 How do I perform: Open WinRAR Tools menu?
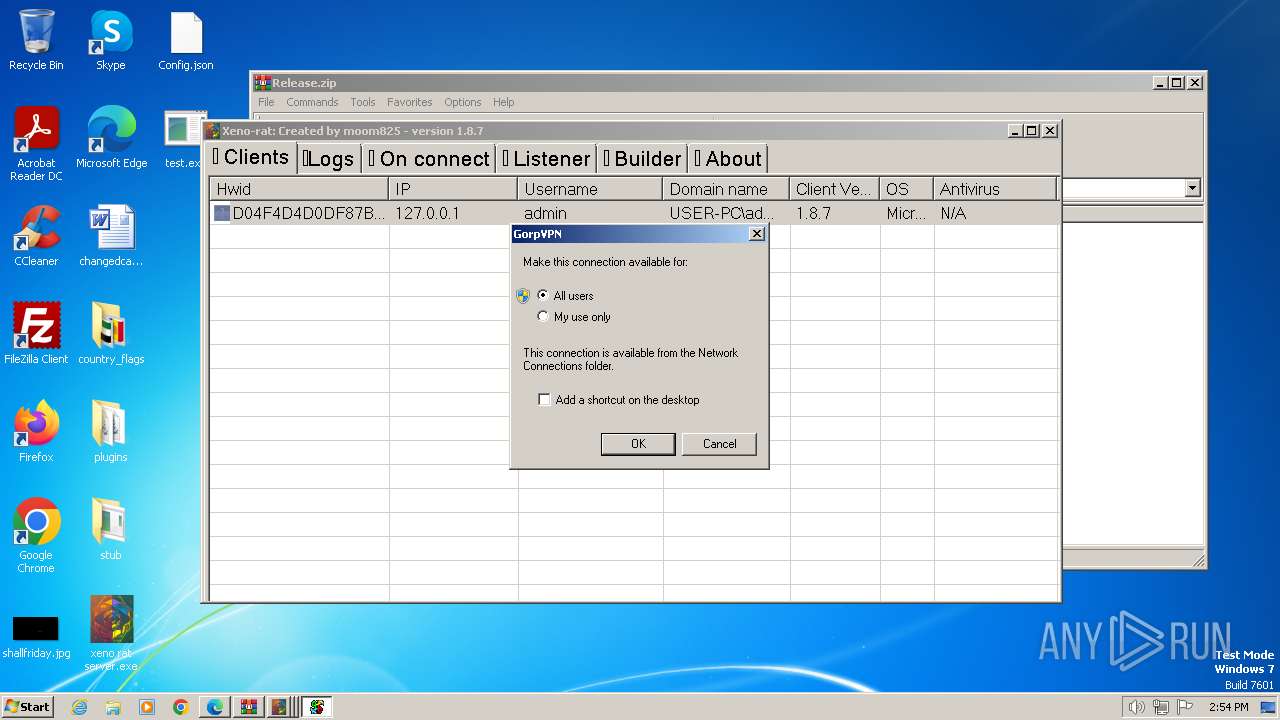[x=363, y=102]
